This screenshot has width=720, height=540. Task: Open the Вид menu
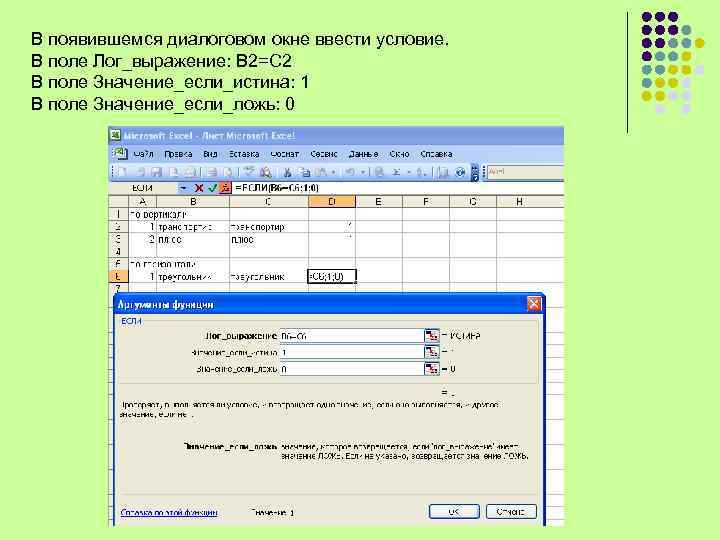click(210, 154)
